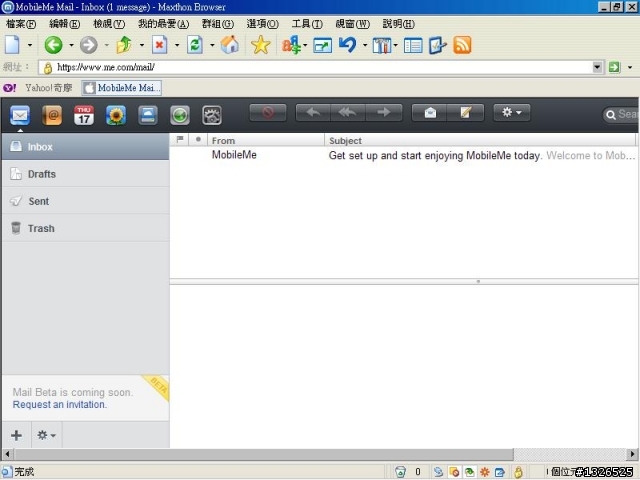This screenshot has width=640, height=480.
Task: Sort messages by From column header
Action: 266,140
